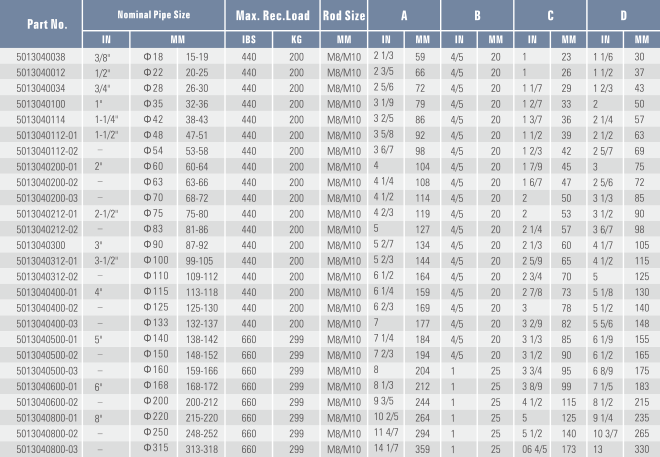
Task: Click the 3/8" pipe size cell
Action: [x=102, y=58]
